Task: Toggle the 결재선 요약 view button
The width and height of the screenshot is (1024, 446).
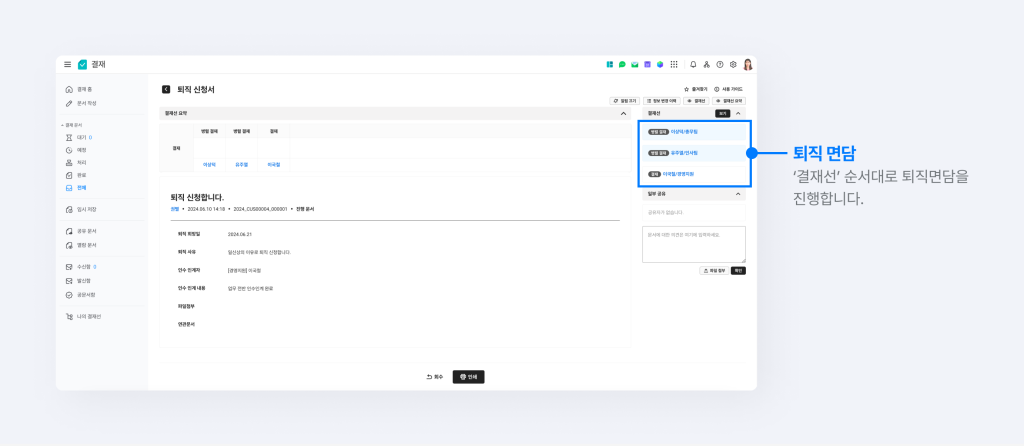Action: [x=730, y=101]
